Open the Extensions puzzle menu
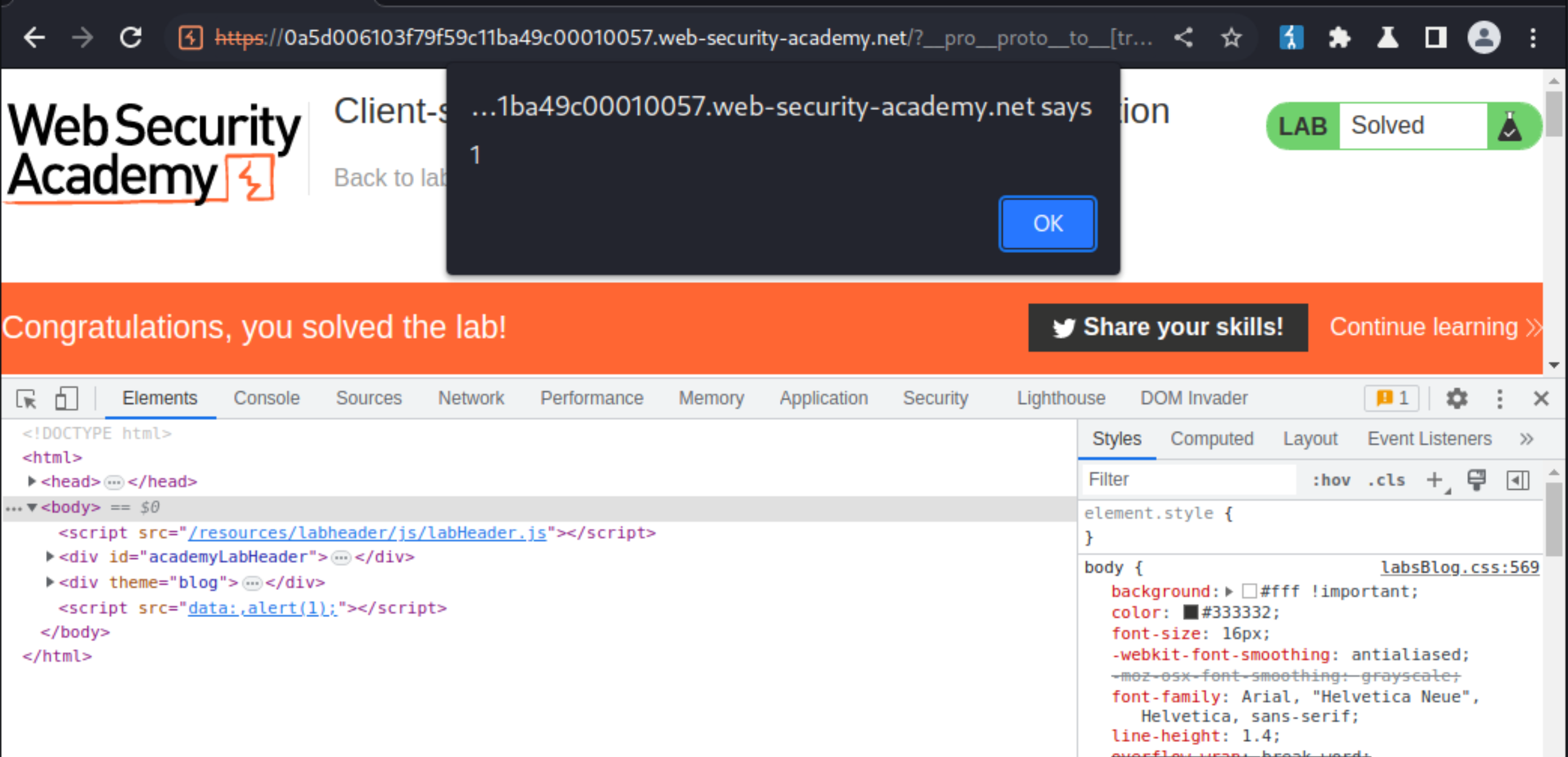This screenshot has width=1568, height=757. (1339, 38)
